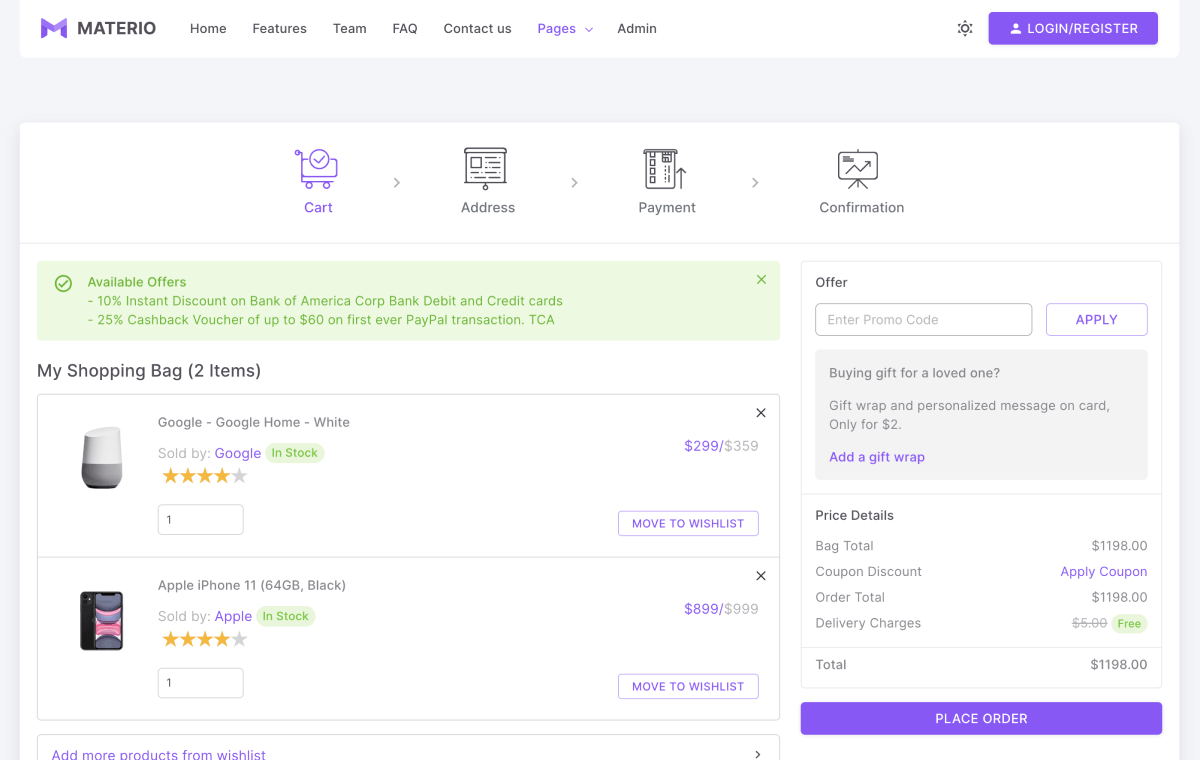Click the chevron between Address and Payment
This screenshot has height=760, width=1200.
pyautogui.click(x=575, y=183)
